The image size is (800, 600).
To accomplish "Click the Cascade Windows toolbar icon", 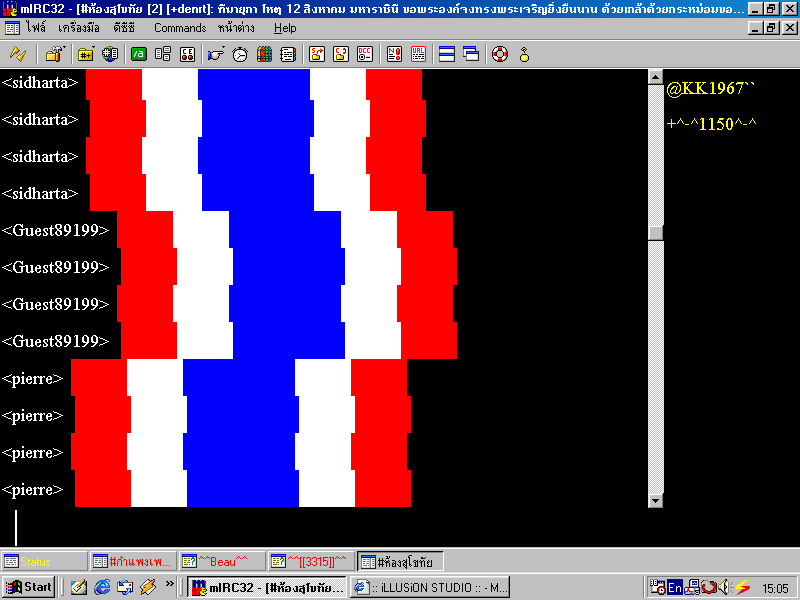I will click(471, 54).
